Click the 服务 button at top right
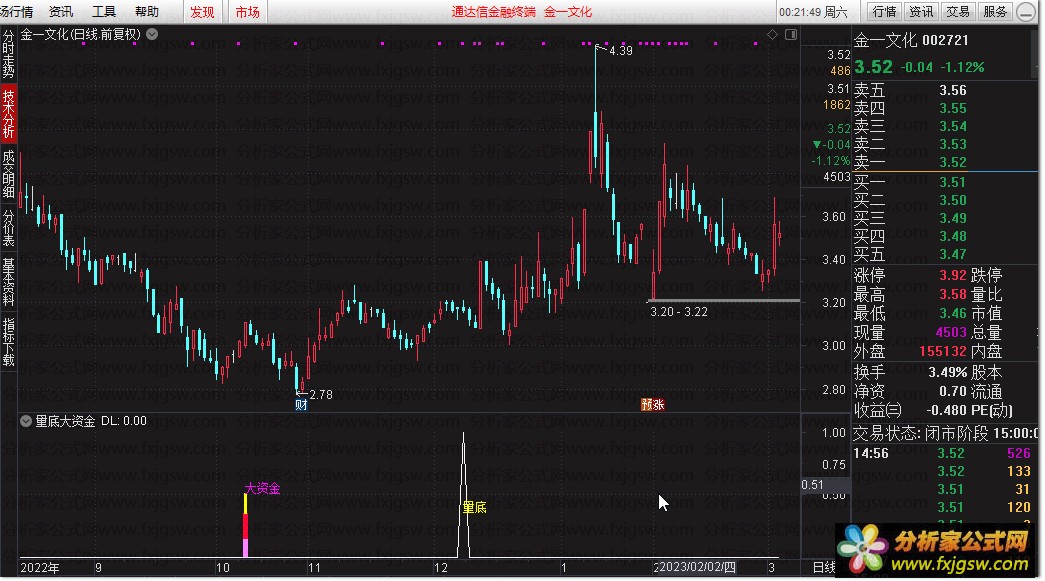The height and width of the screenshot is (581, 1045). point(995,11)
